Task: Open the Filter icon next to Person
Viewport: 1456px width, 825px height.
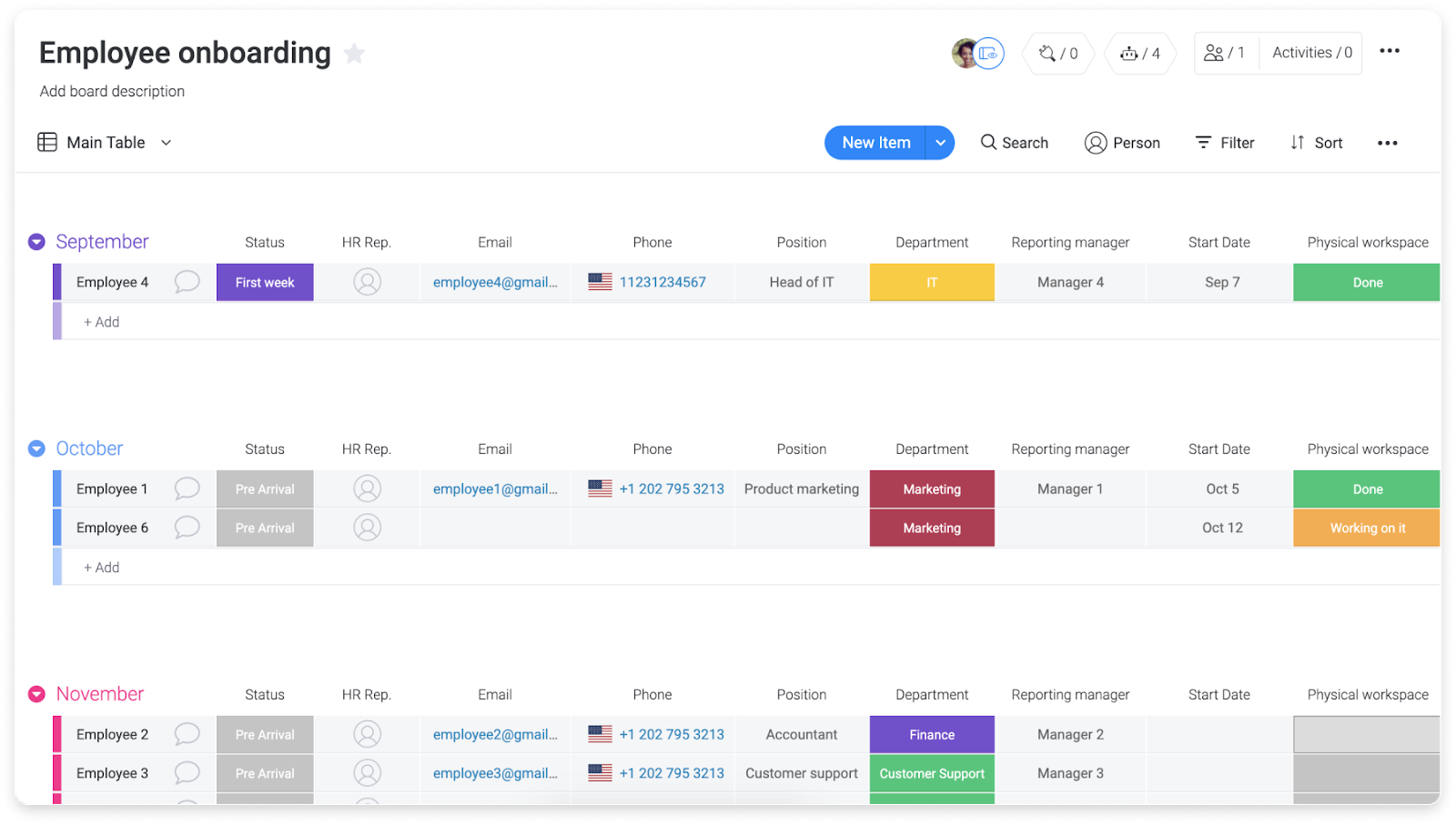Action: (x=1203, y=142)
